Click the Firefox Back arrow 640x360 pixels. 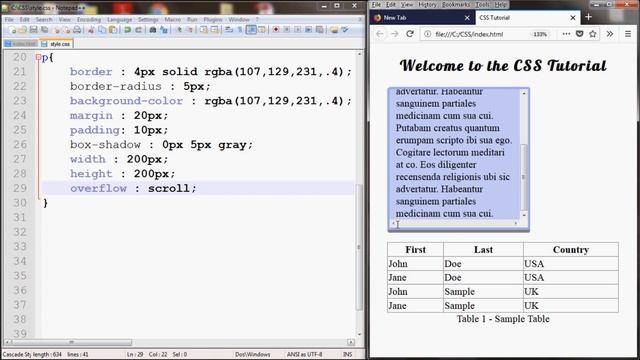[x=380, y=34]
